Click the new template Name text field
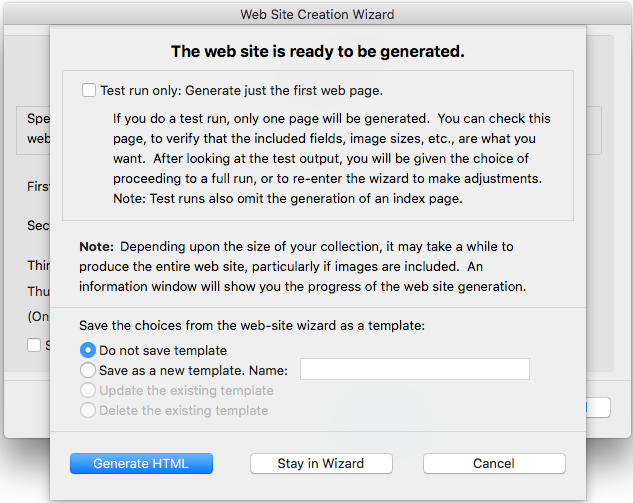 pyautogui.click(x=414, y=370)
